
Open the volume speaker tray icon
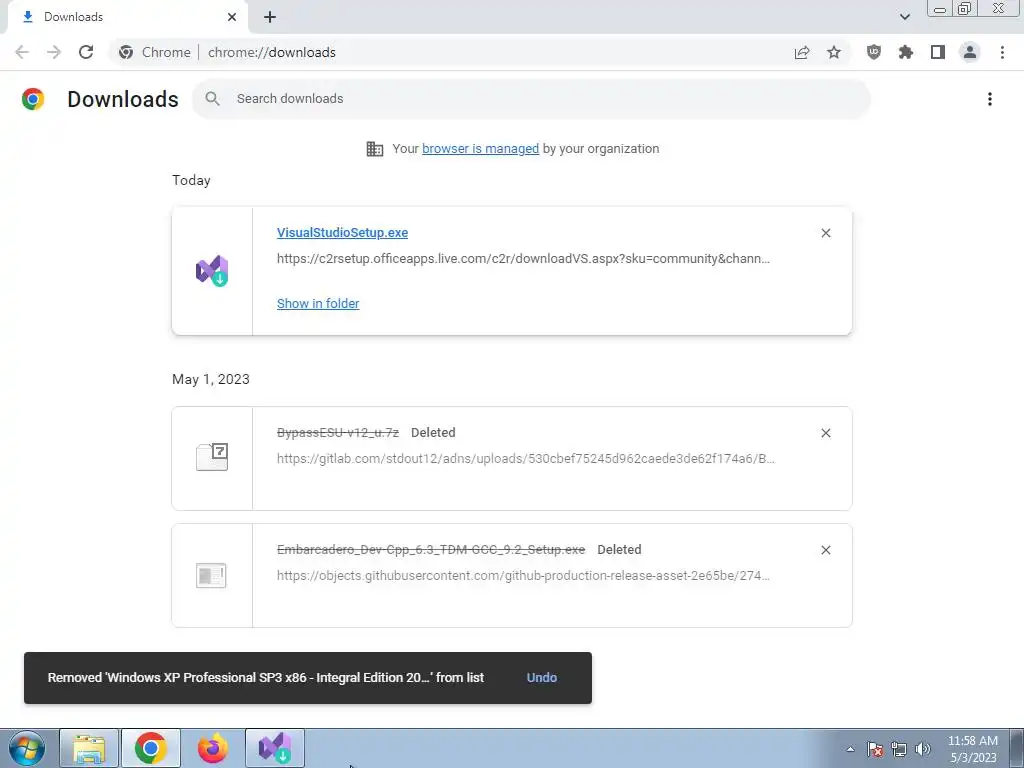(x=923, y=749)
